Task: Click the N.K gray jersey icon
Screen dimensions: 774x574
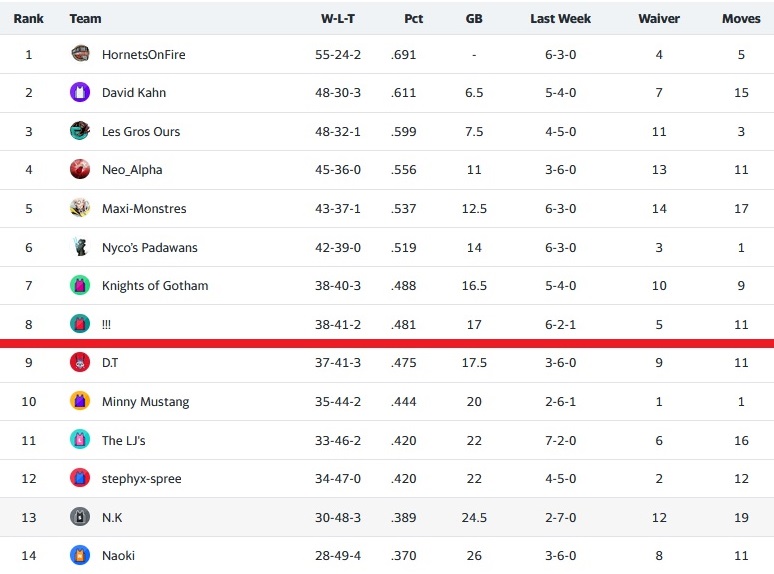Action: 80,517
